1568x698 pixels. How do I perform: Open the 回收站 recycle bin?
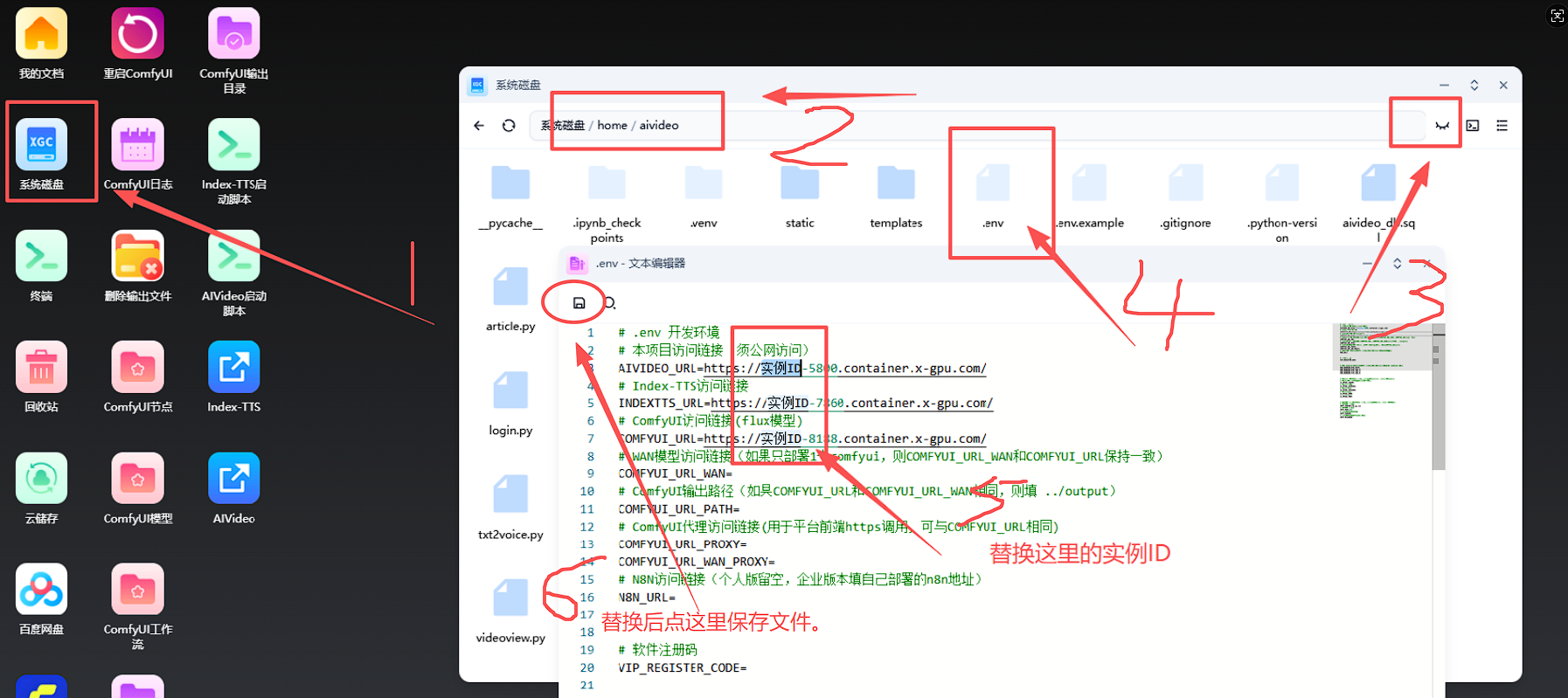[41, 368]
